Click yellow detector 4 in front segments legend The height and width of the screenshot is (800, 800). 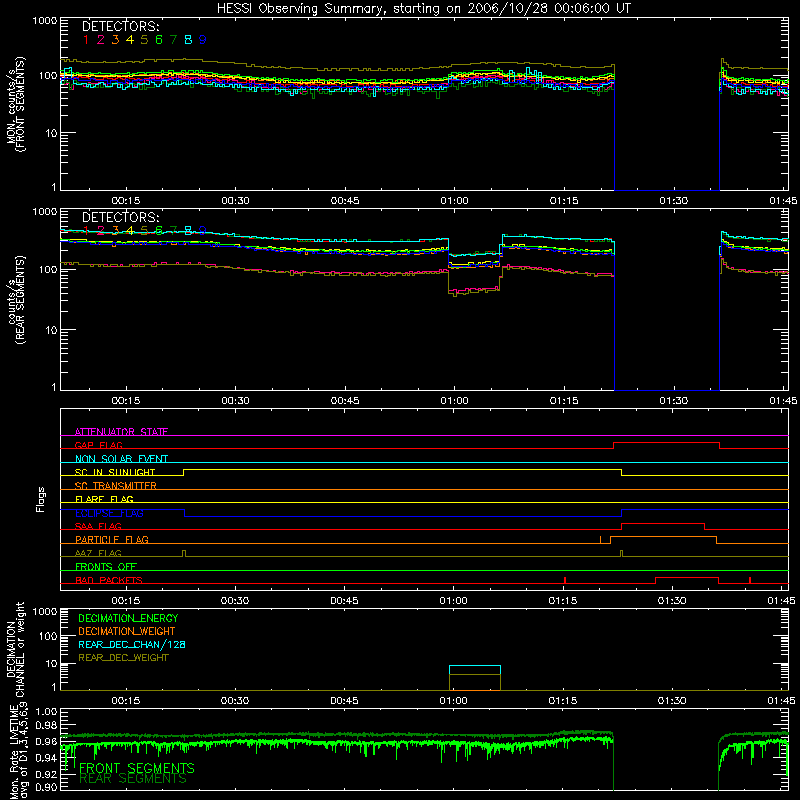click(130, 40)
